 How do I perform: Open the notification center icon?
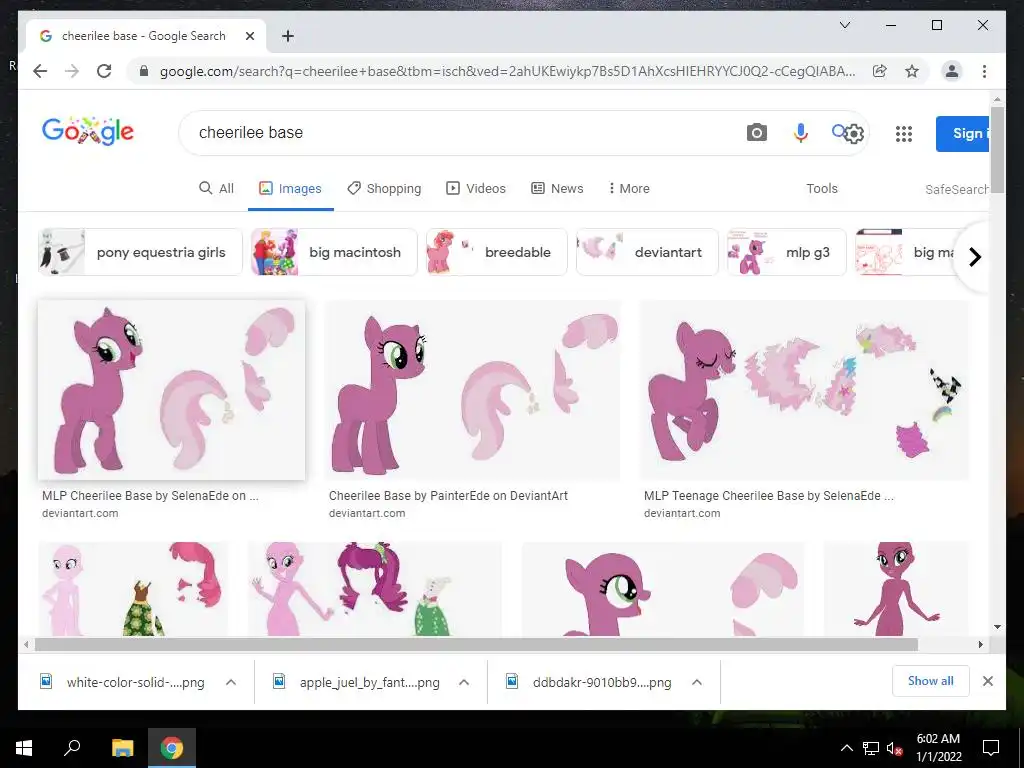click(991, 748)
